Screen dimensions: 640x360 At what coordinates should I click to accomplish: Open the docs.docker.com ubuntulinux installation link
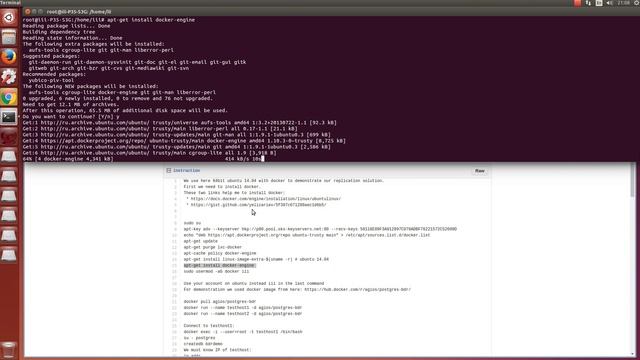(266, 199)
